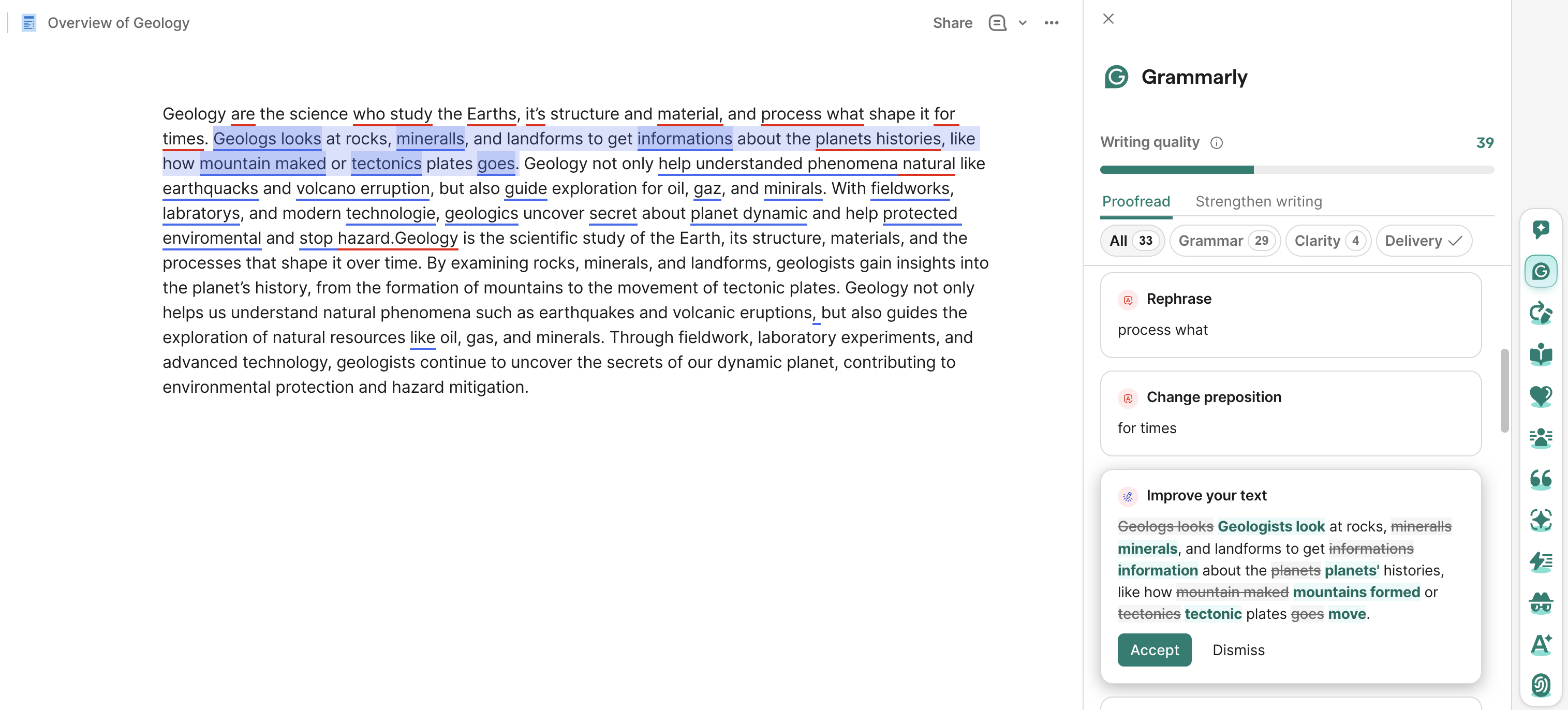Viewport: 1568px width, 710px height.
Task: Open the Rephrase 'process what' suggestion card
Action: coord(1291,315)
